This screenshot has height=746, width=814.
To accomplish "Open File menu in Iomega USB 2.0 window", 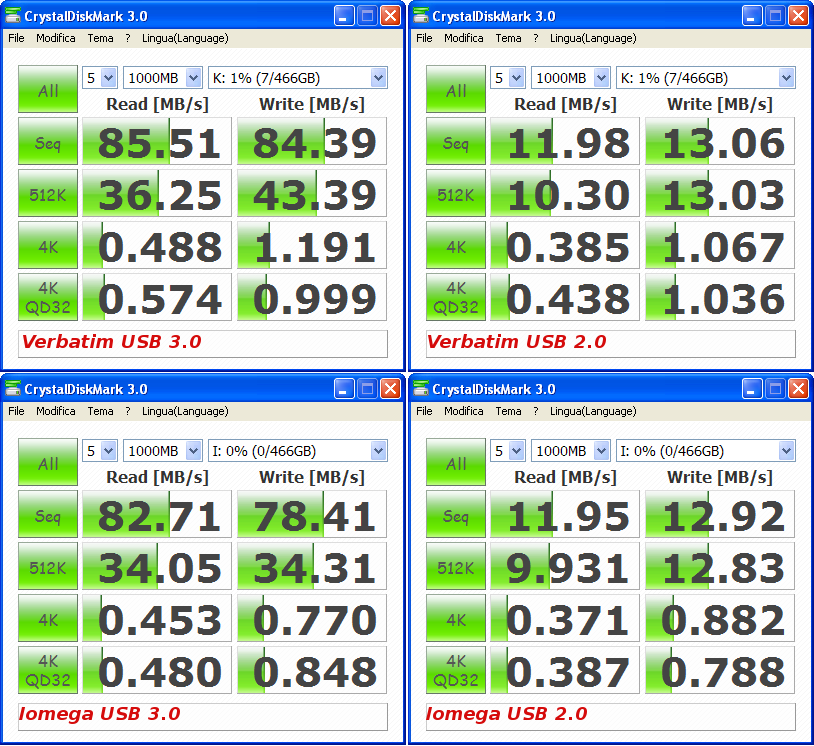I will (x=424, y=411).
